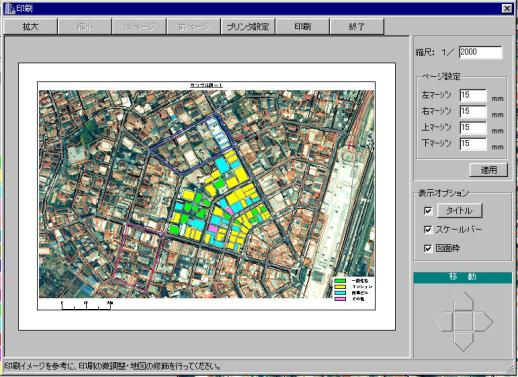Viewport: 518px width, 377px height.
Task: Click the 終了 exit button
Action: point(357,27)
